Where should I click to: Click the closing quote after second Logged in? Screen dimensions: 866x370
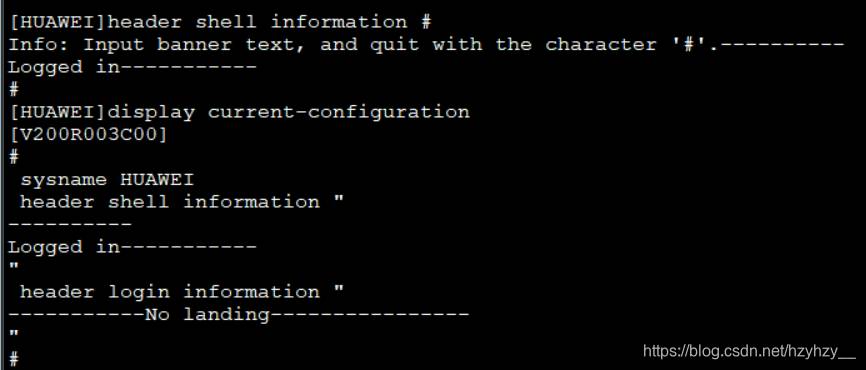14,267
